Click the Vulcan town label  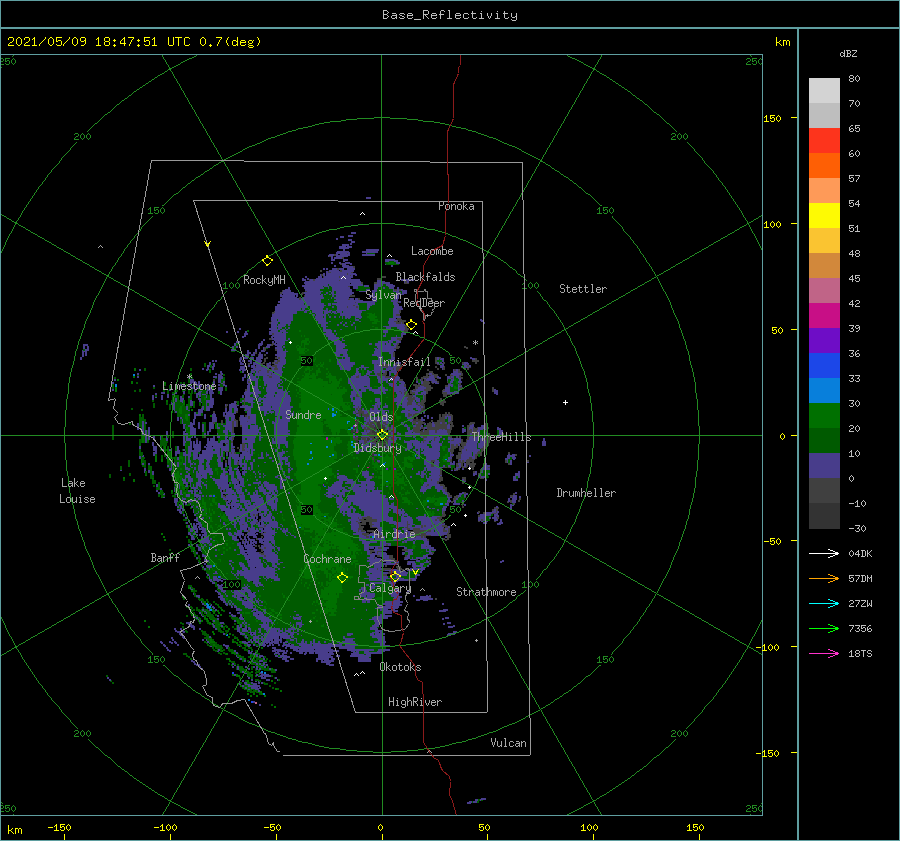508,743
